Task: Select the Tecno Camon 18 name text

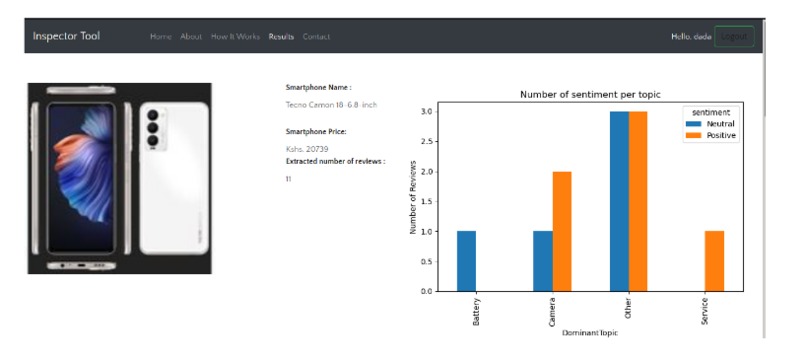Action: (332, 105)
